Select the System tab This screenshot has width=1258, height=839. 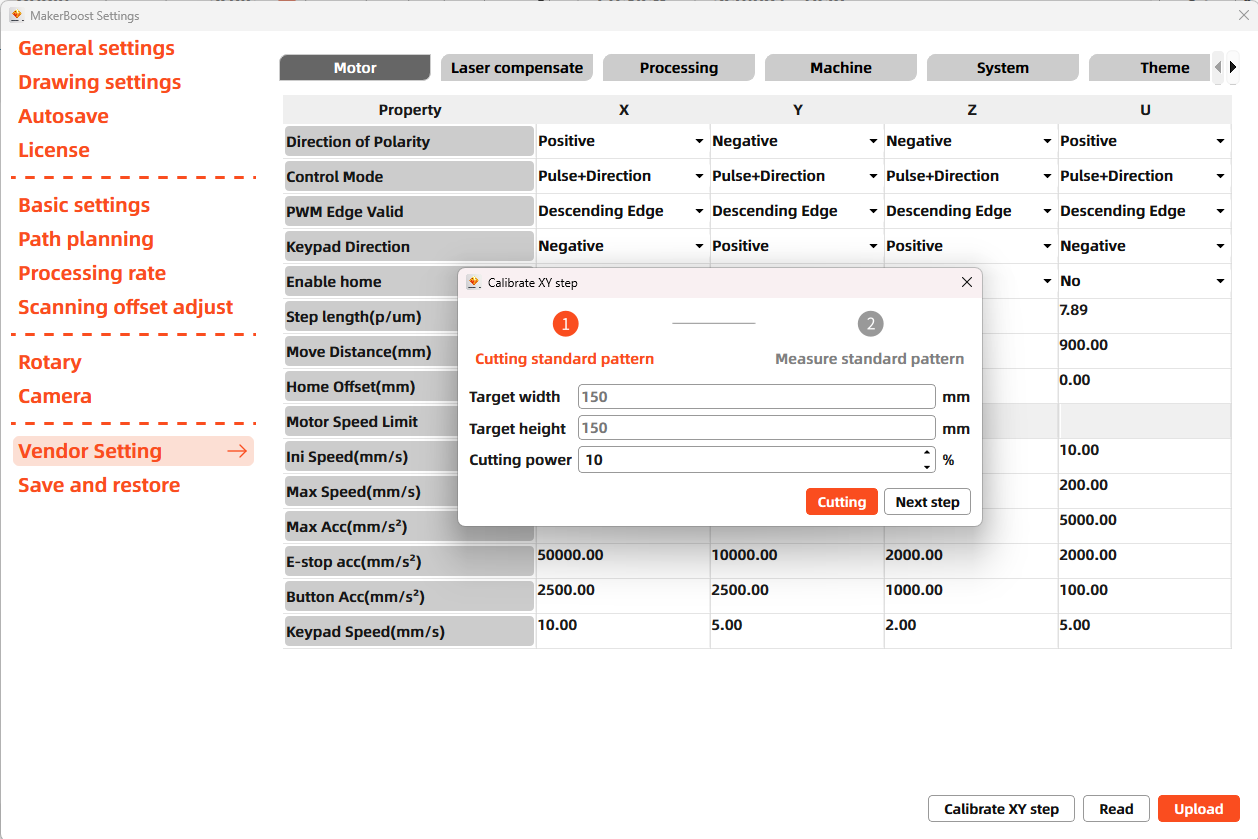tap(1002, 67)
